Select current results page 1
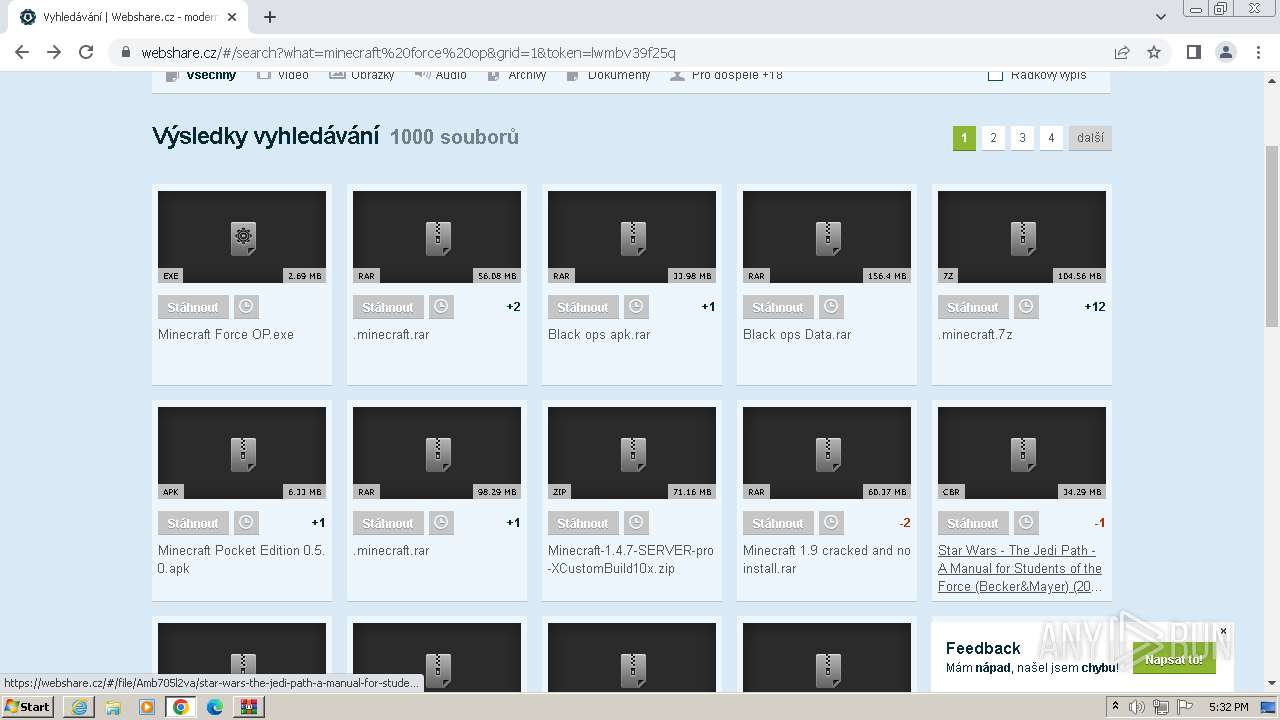This screenshot has width=1280, height=720. tap(964, 138)
